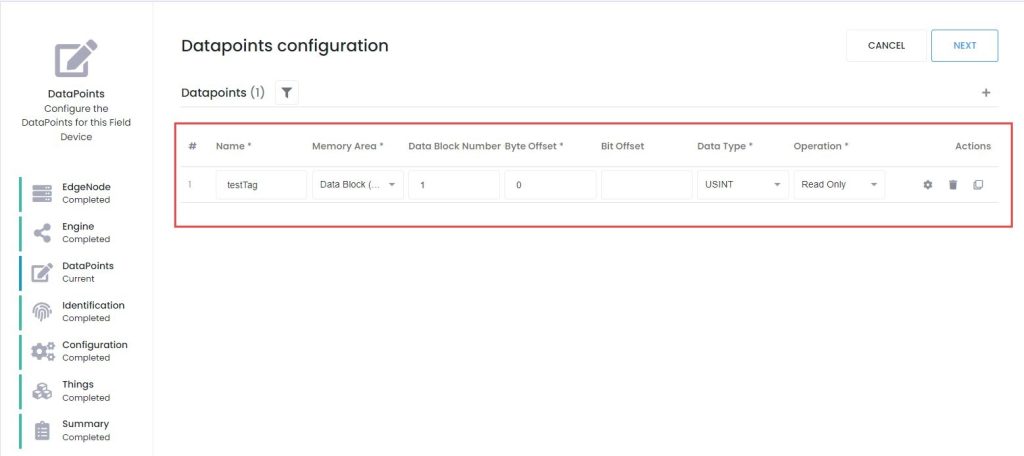Click the NEXT button
This screenshot has width=1024, height=456.
point(965,46)
